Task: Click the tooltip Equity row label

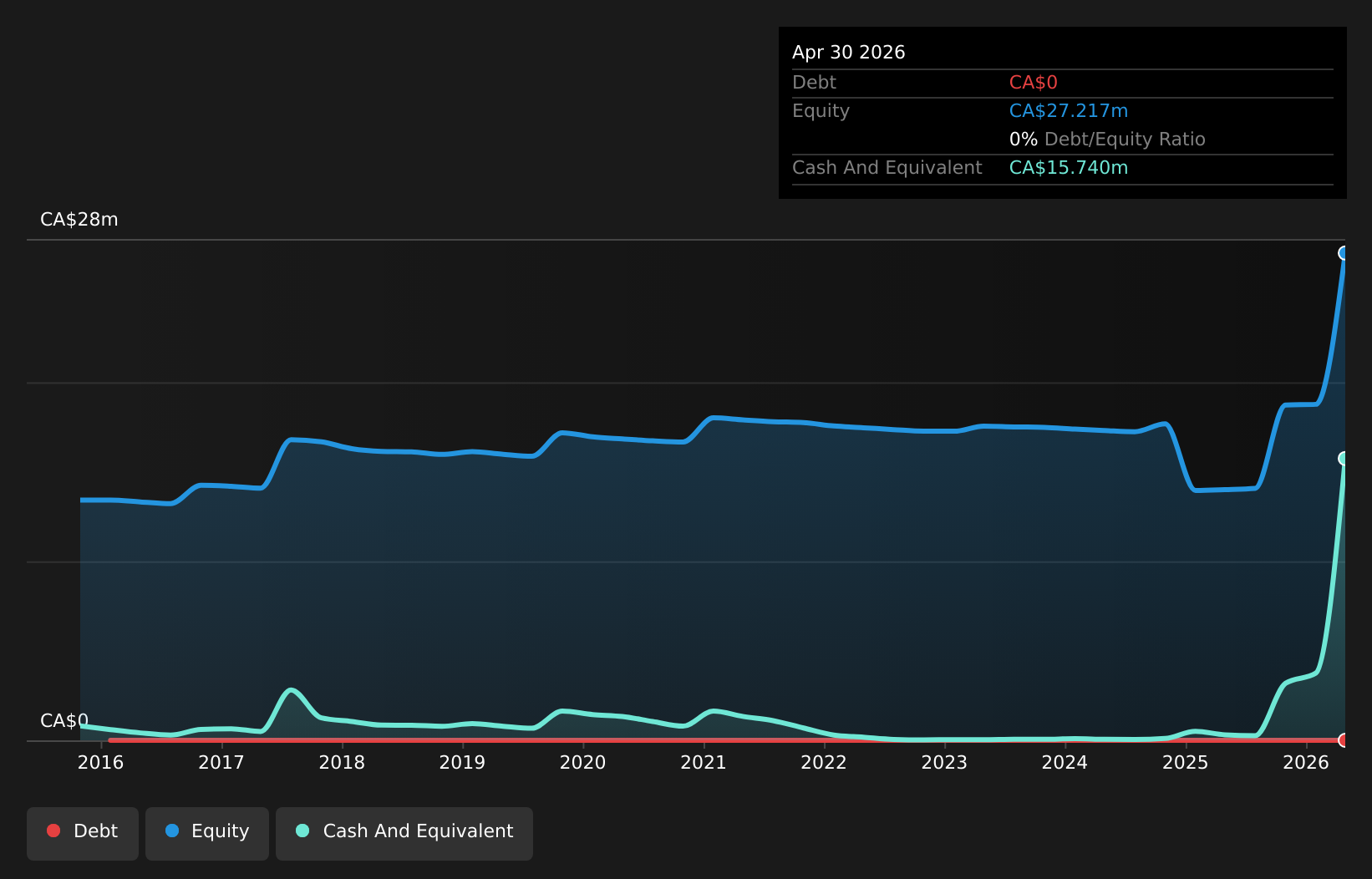Action: pyautogui.click(x=821, y=111)
